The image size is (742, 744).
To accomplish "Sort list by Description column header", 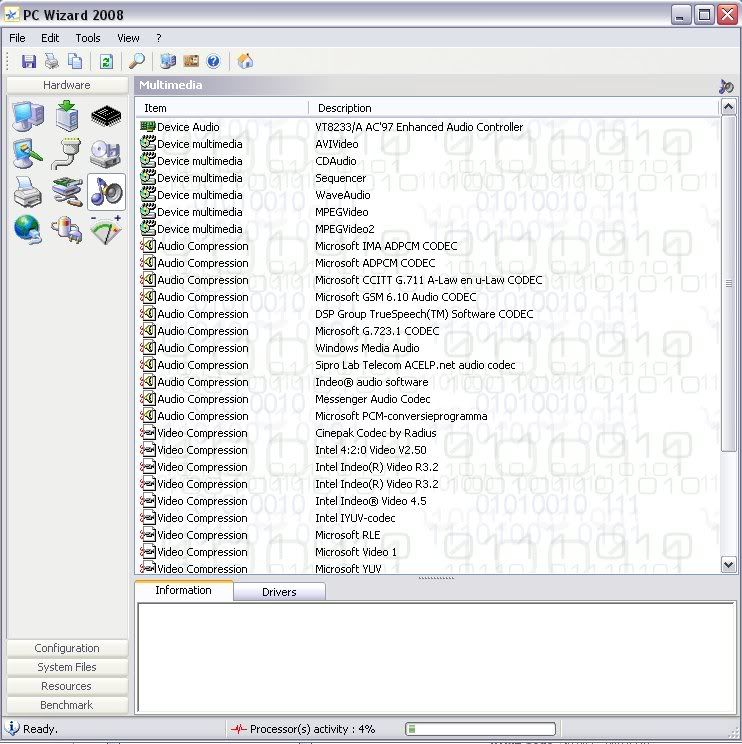I will coord(514,108).
